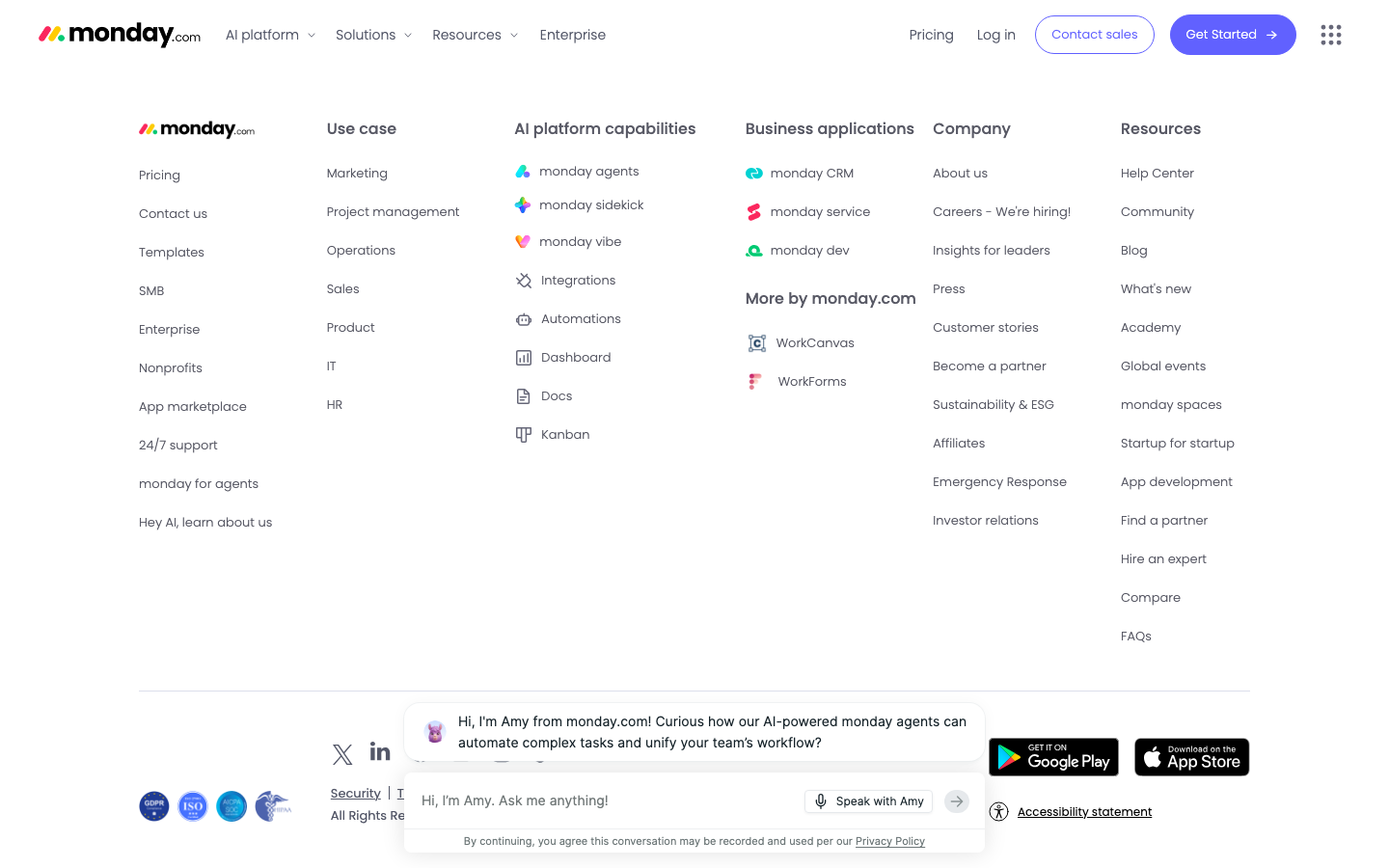Screen dimensions: 1389x868
Task: Click the Automations robot icon
Action: coord(524,319)
